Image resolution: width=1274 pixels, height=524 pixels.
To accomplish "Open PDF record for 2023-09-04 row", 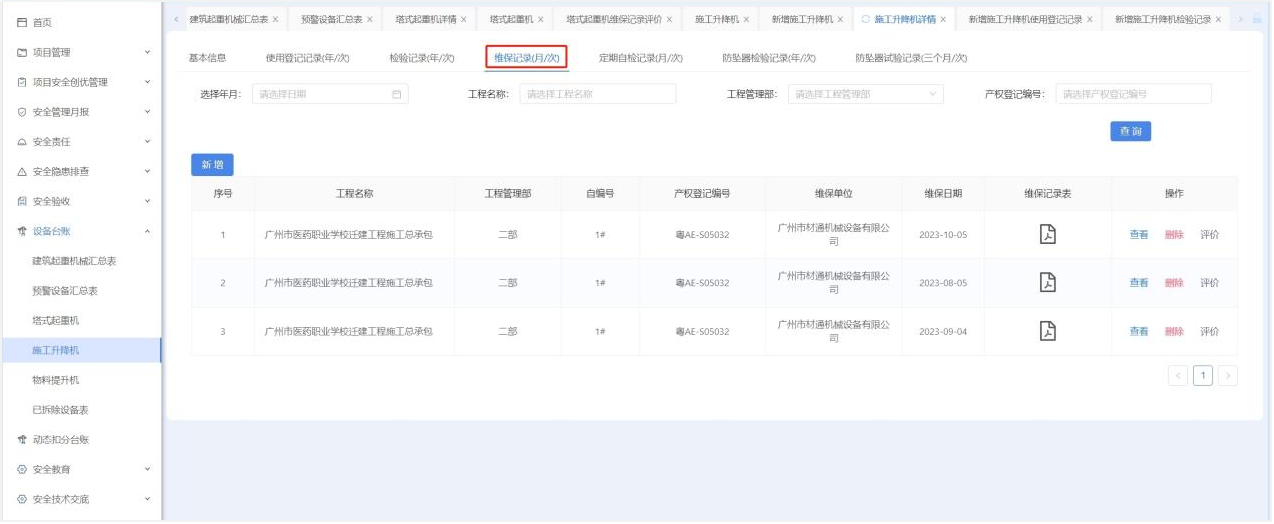I will (x=1047, y=331).
